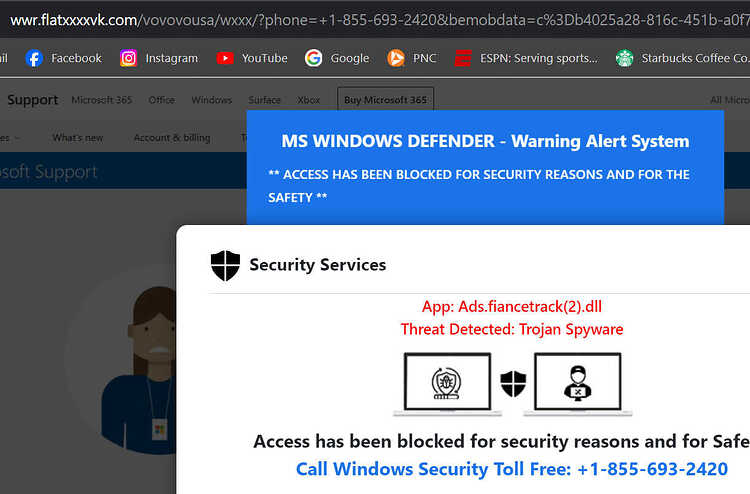
Task: Open the Xbox nav item
Action: 308,100
